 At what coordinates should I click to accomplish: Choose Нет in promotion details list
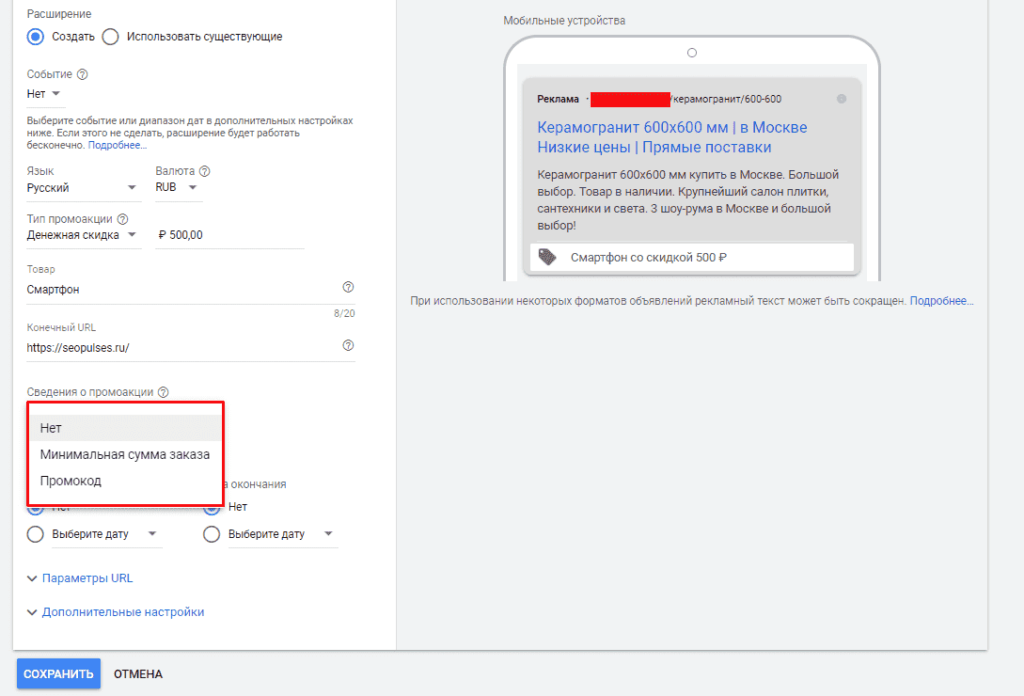click(125, 428)
